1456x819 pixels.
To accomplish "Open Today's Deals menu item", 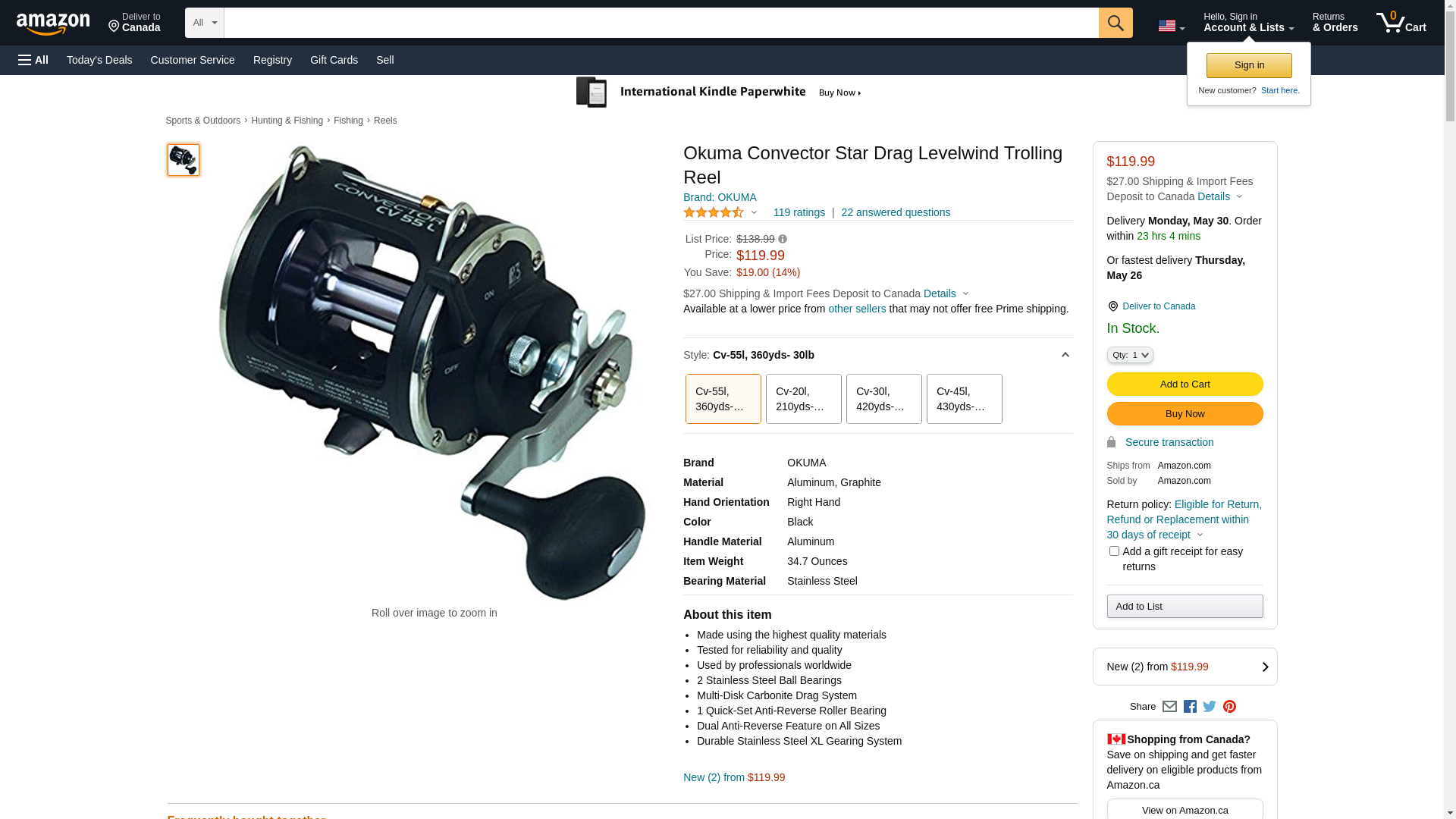I will click(99, 60).
